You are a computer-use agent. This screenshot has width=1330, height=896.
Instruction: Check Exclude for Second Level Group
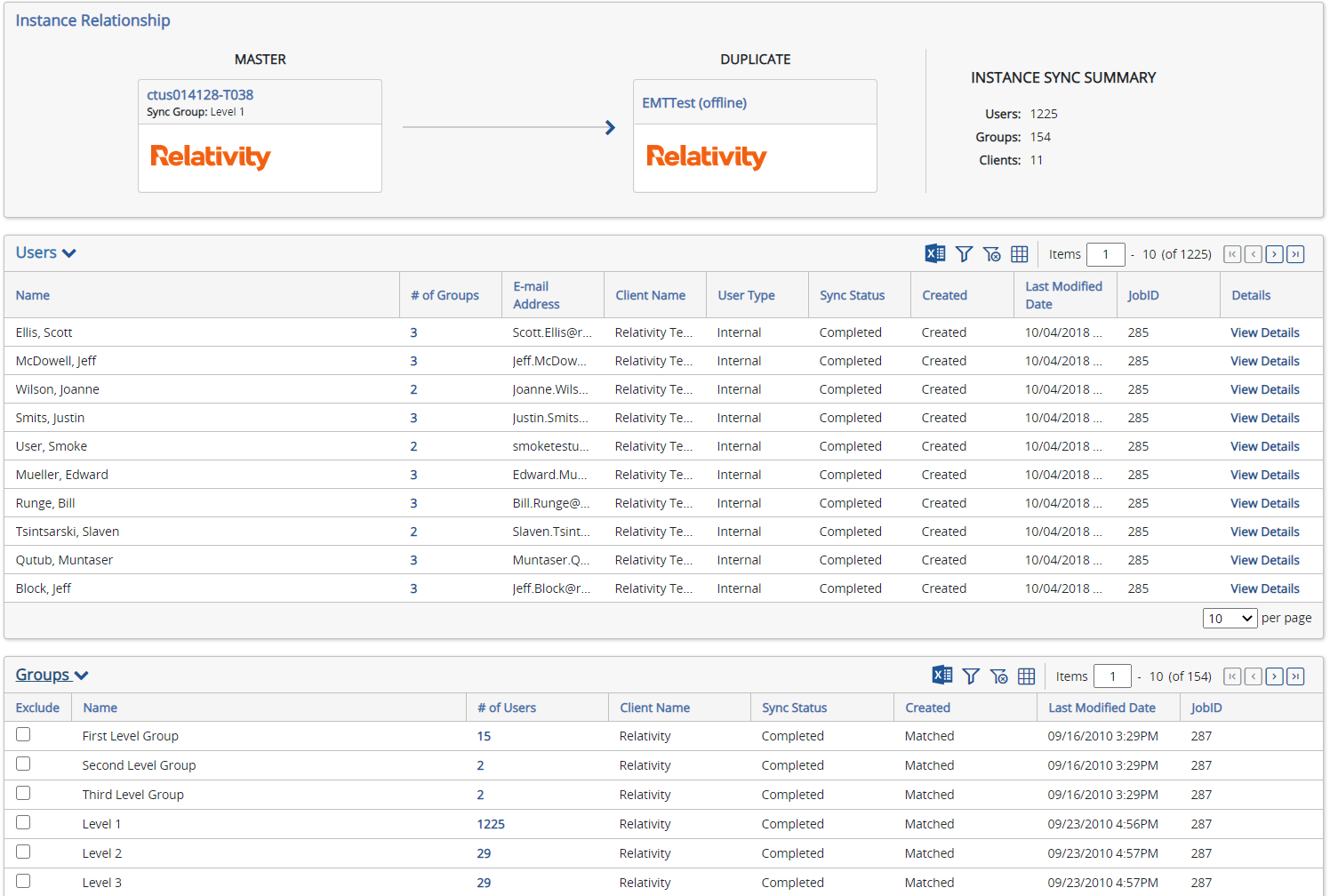(x=23, y=764)
